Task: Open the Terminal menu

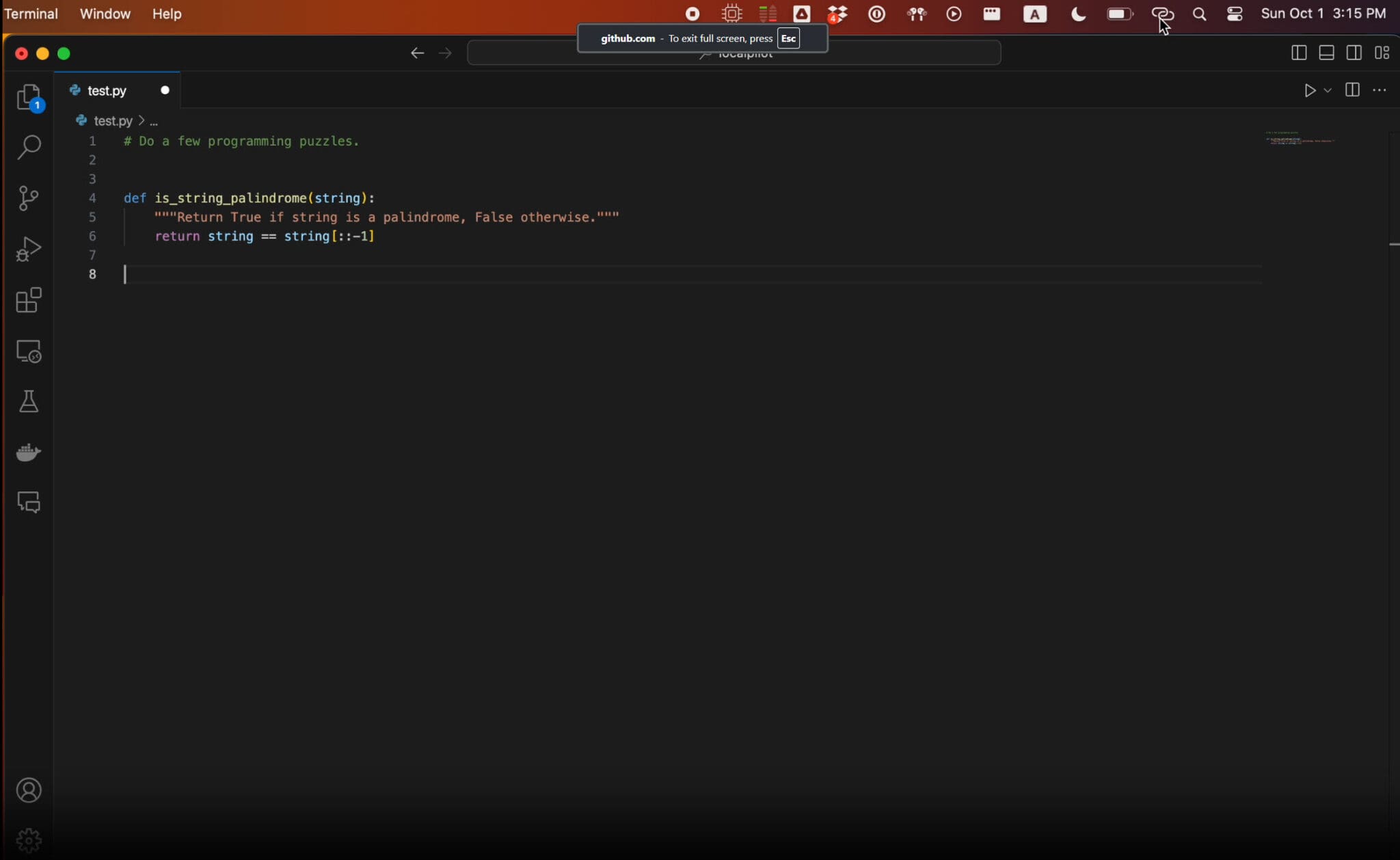Action: point(31,14)
